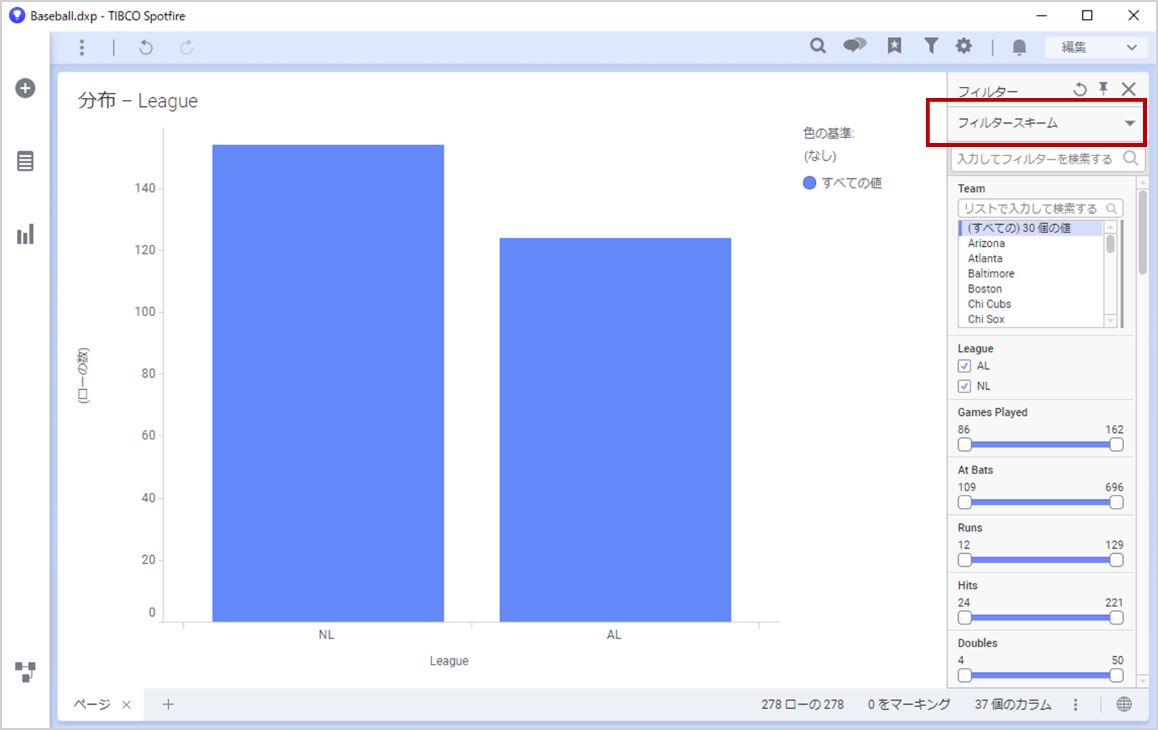Add a new page with plus button
The height and width of the screenshot is (730, 1158).
pos(168,704)
